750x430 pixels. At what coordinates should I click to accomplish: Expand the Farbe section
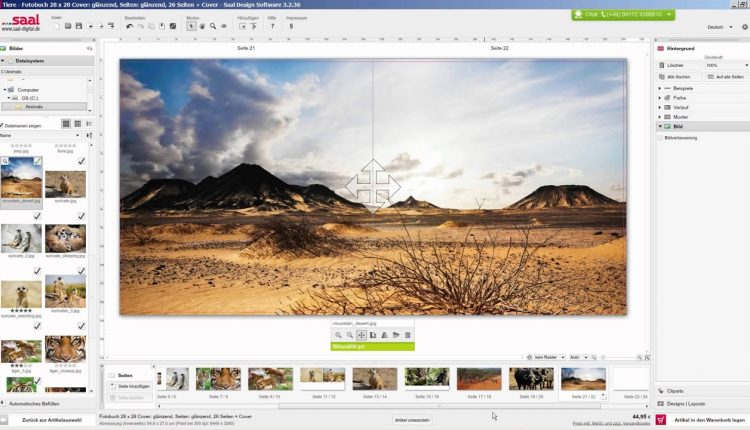tap(660, 98)
